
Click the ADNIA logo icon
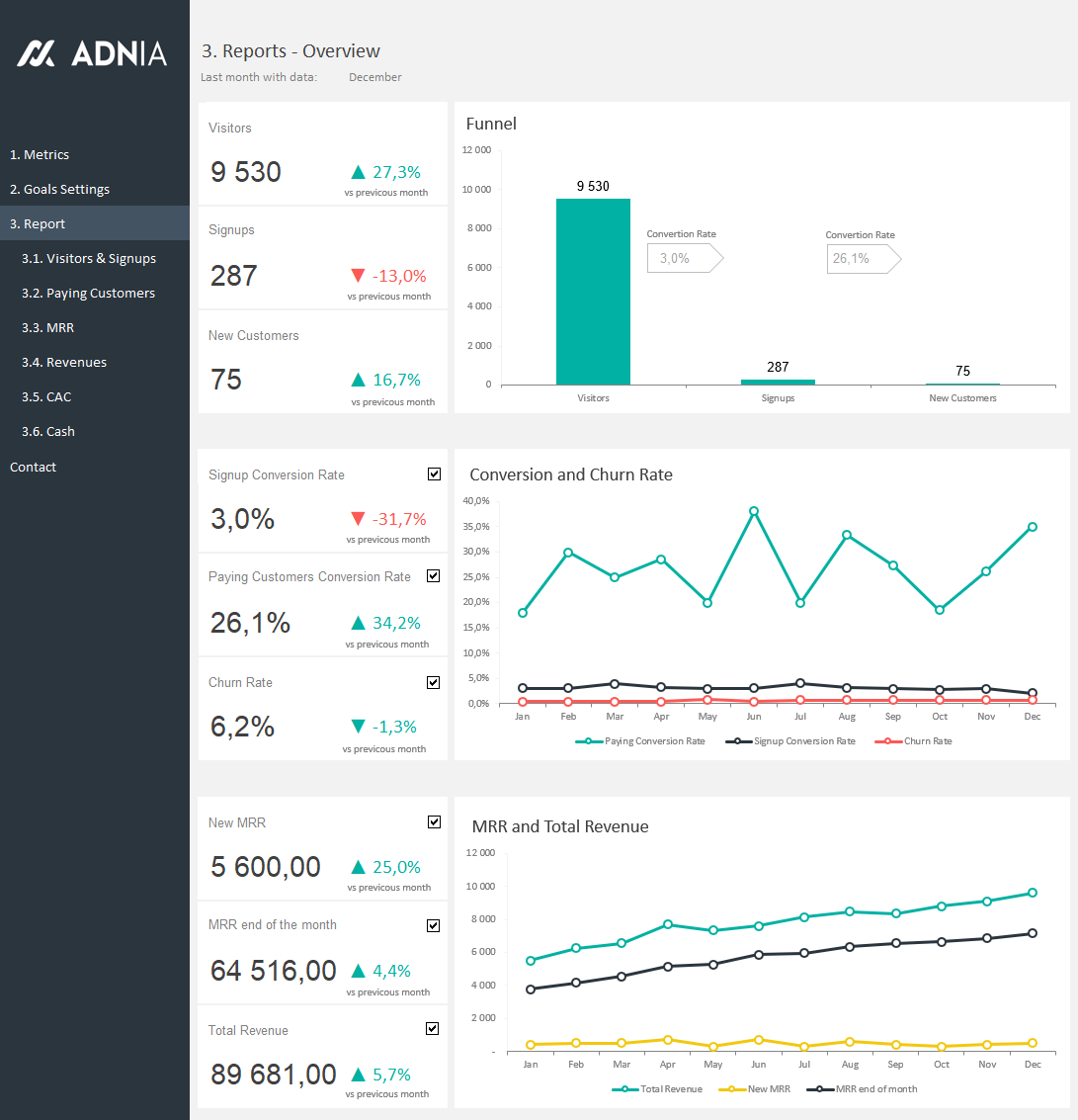[37, 53]
